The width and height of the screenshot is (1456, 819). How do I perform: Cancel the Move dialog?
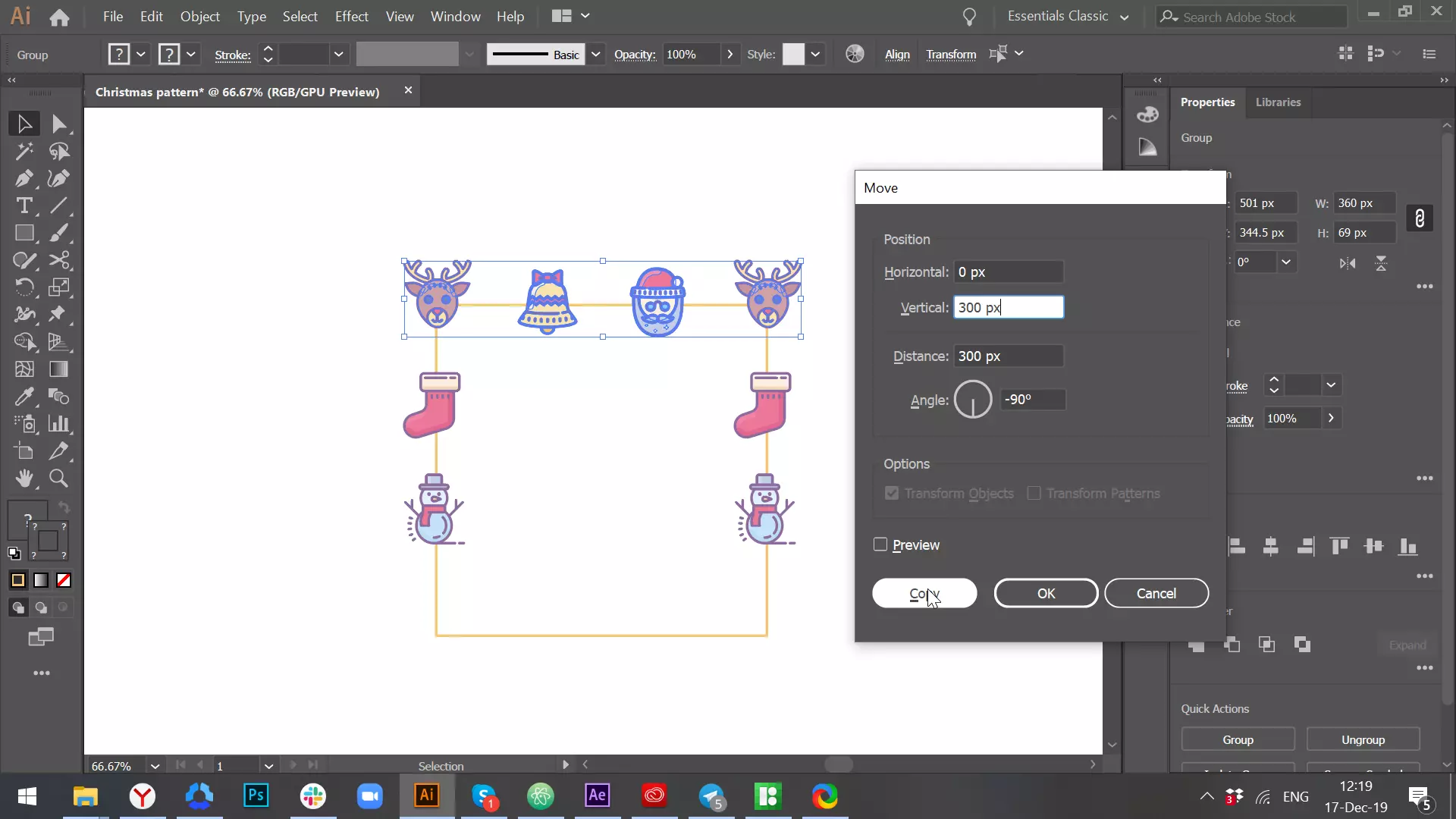click(1156, 593)
